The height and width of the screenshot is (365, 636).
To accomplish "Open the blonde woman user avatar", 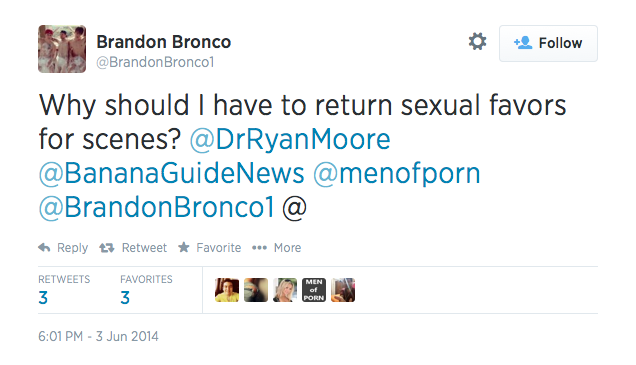I will point(285,290).
